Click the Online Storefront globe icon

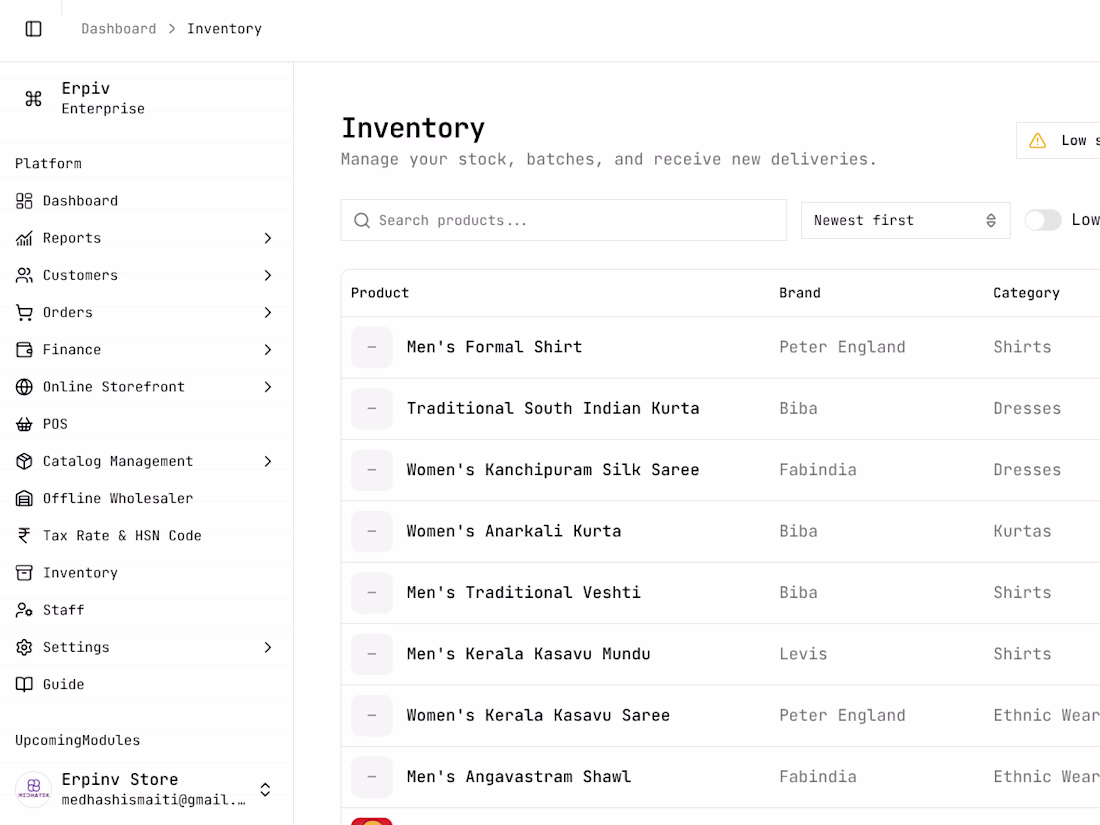tap(24, 387)
